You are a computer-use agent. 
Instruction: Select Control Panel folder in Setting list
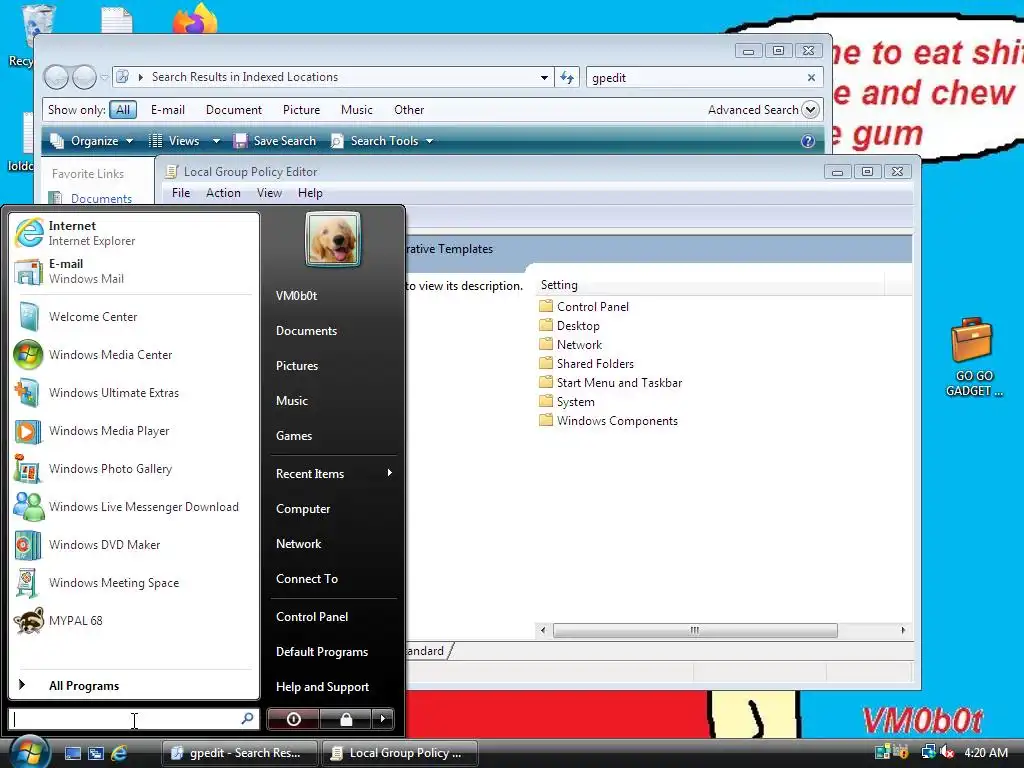[584, 306]
